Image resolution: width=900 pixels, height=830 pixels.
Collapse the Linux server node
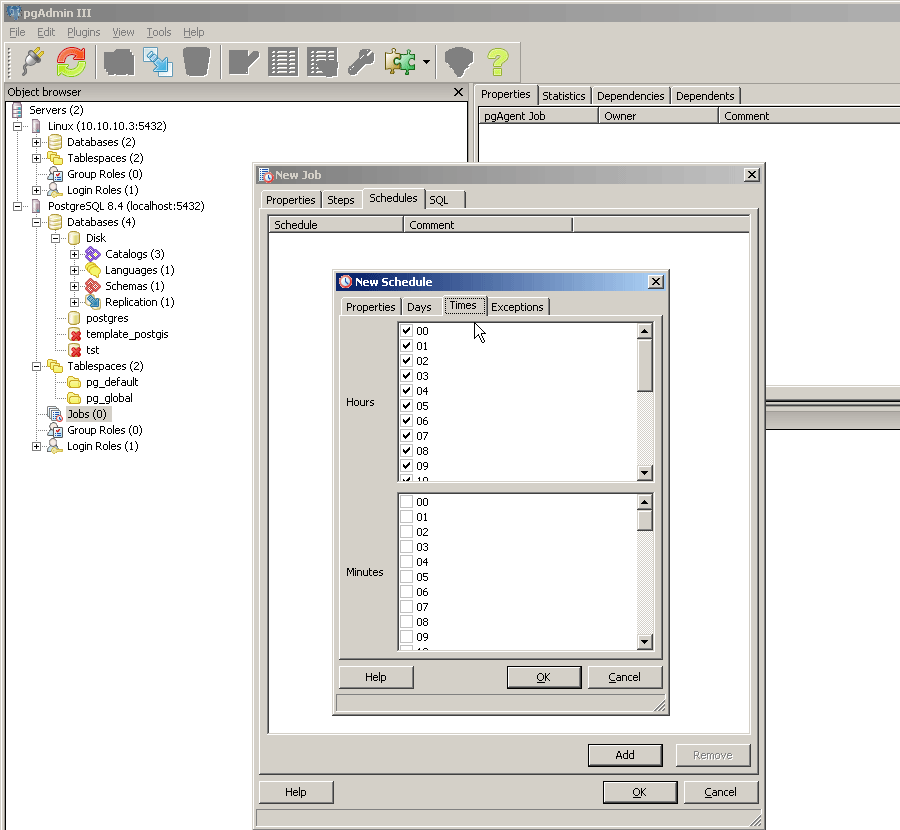click(x=17, y=126)
